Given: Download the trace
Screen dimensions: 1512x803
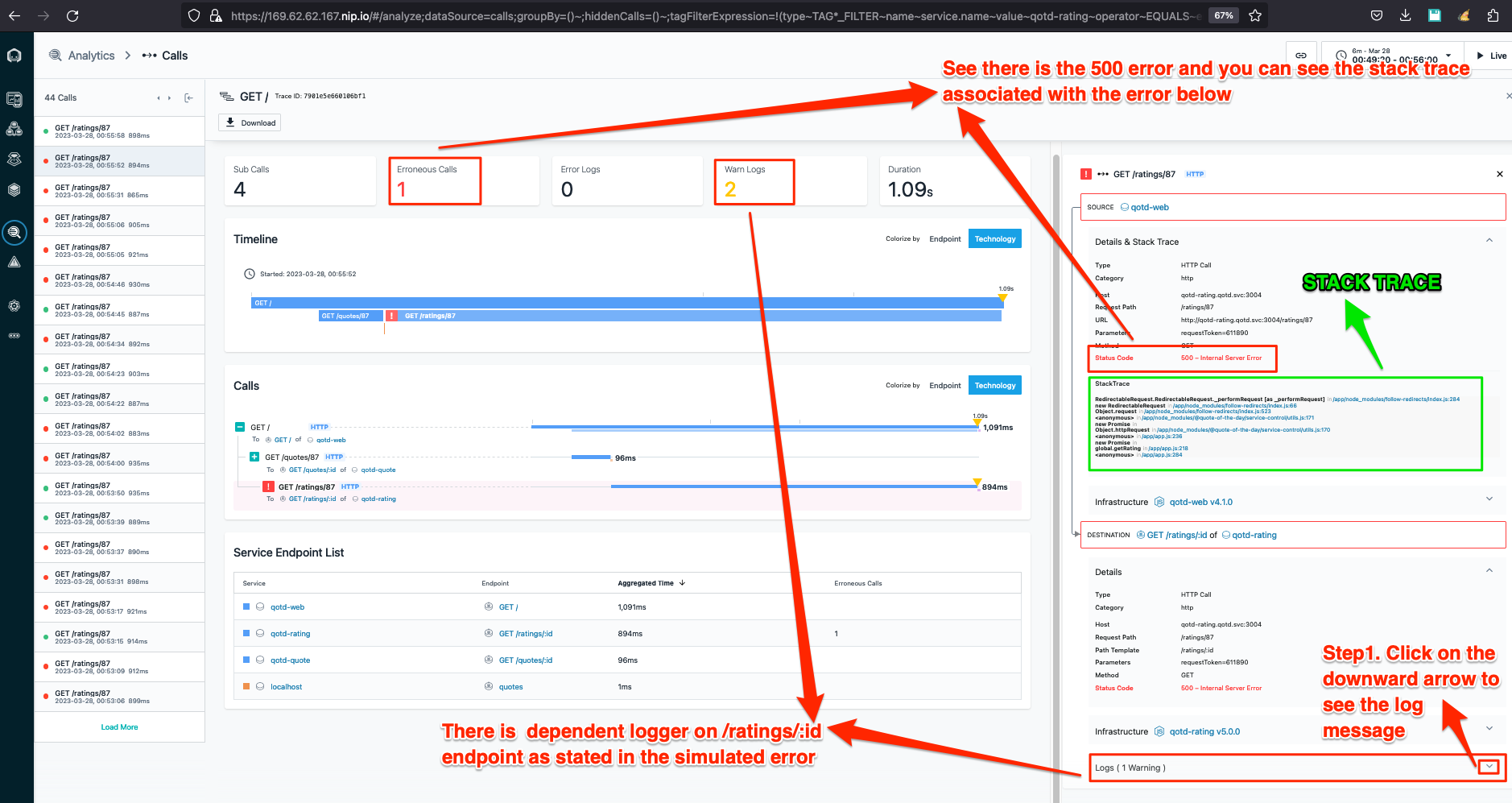Looking at the screenshot, I should [250, 123].
